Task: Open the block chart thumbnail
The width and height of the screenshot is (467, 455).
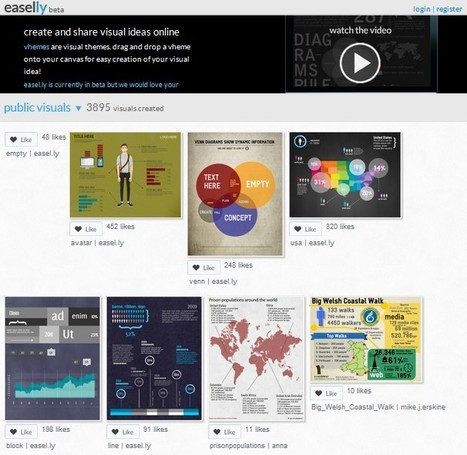Action: click(x=52, y=358)
